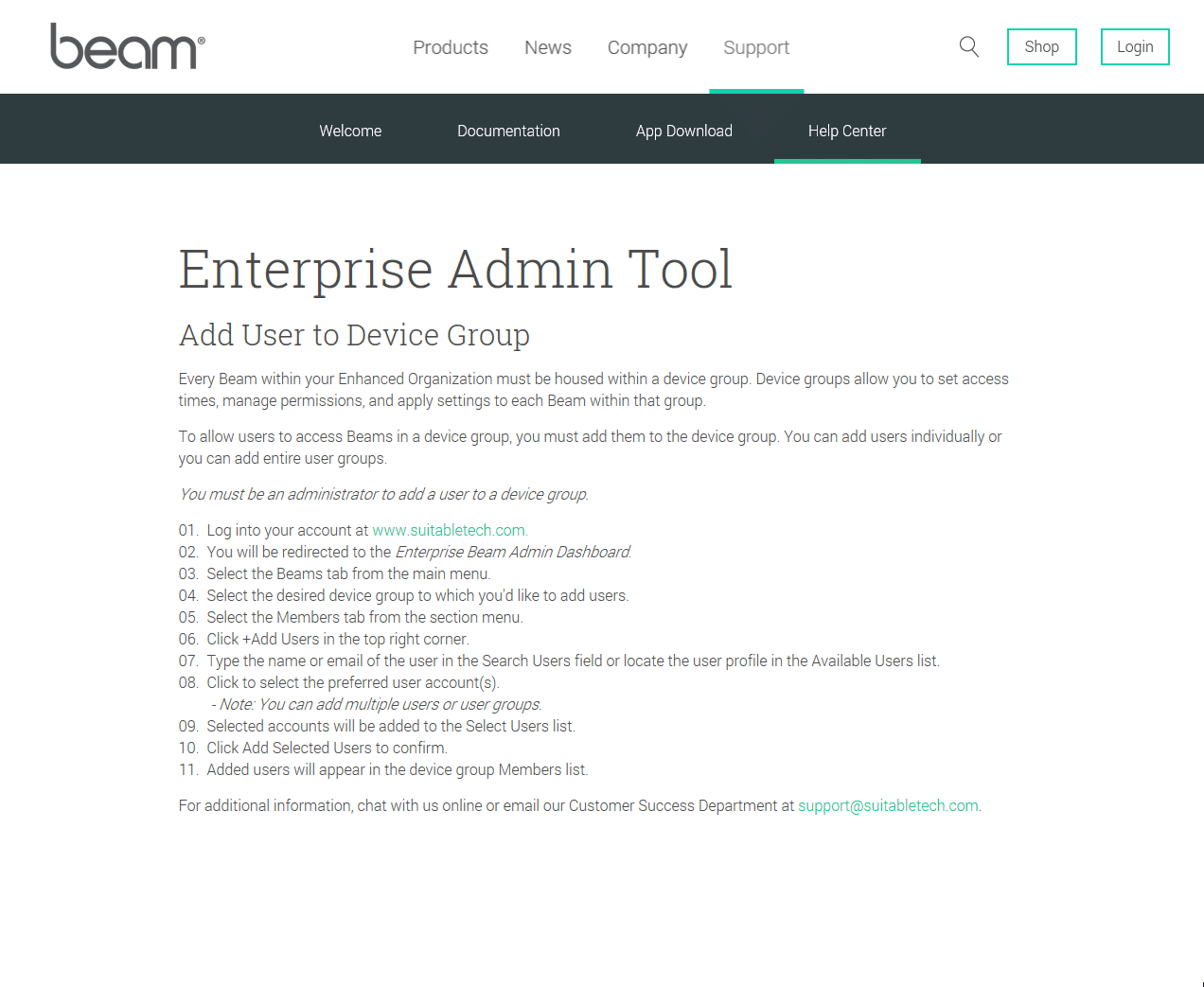
Task: Click step 02 Enterprise Beam Admin Dashboard text
Action: pos(405,552)
